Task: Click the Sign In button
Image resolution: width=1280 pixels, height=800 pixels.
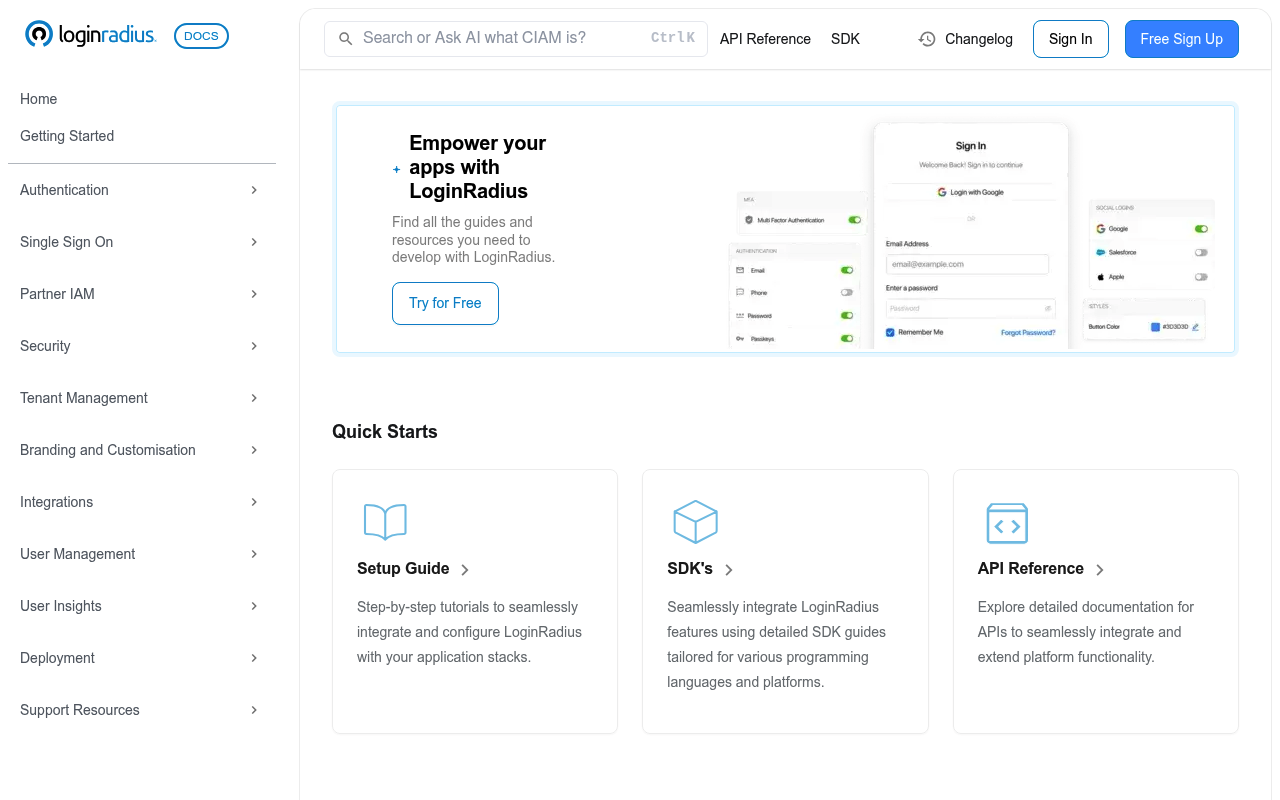Action: click(1070, 39)
